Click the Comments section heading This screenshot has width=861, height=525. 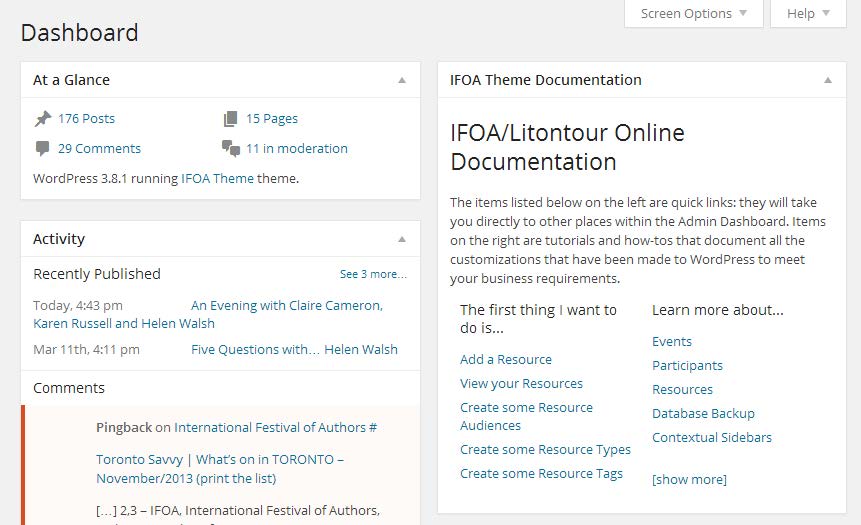pos(69,388)
